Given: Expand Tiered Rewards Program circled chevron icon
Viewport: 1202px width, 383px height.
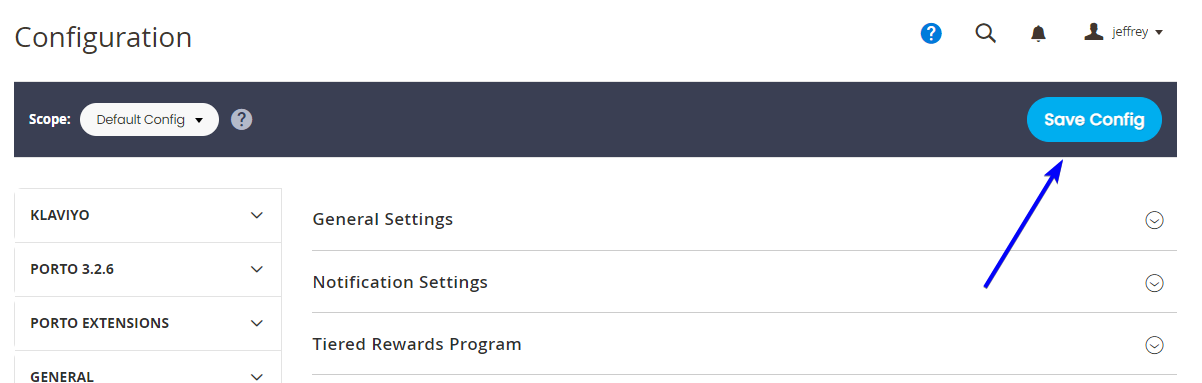Looking at the screenshot, I should coord(1154,345).
